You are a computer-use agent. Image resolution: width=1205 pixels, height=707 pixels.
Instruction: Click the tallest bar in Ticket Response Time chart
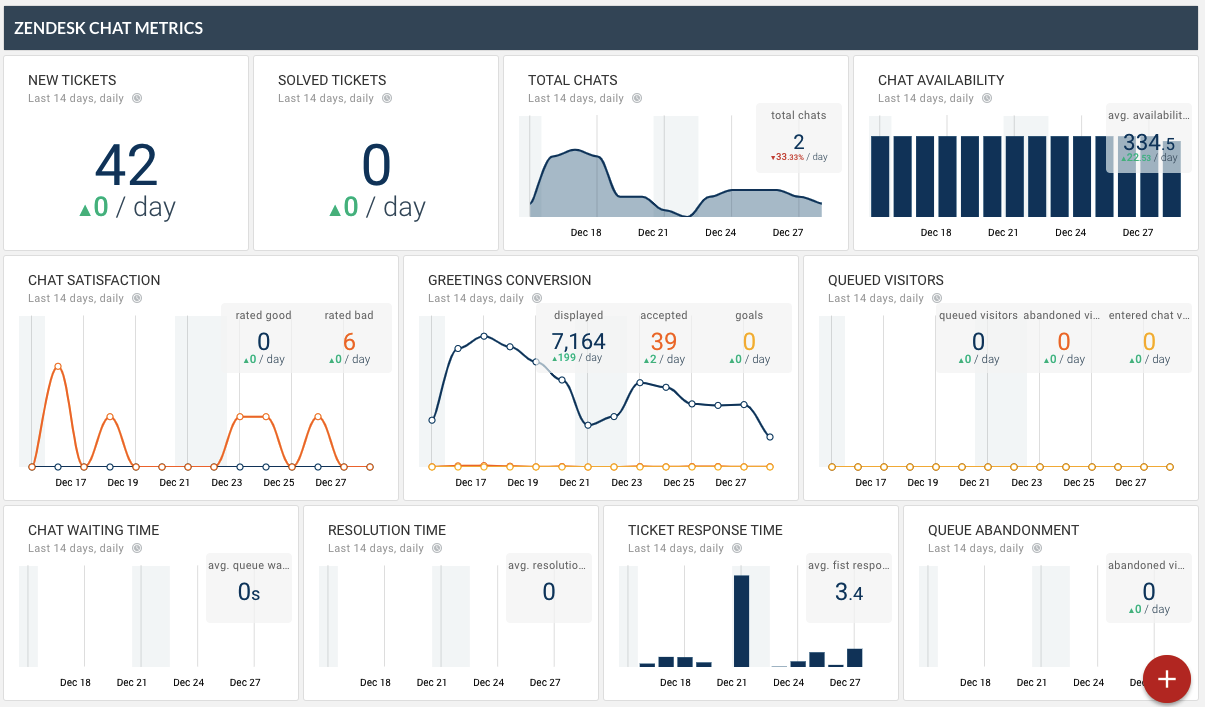741,621
